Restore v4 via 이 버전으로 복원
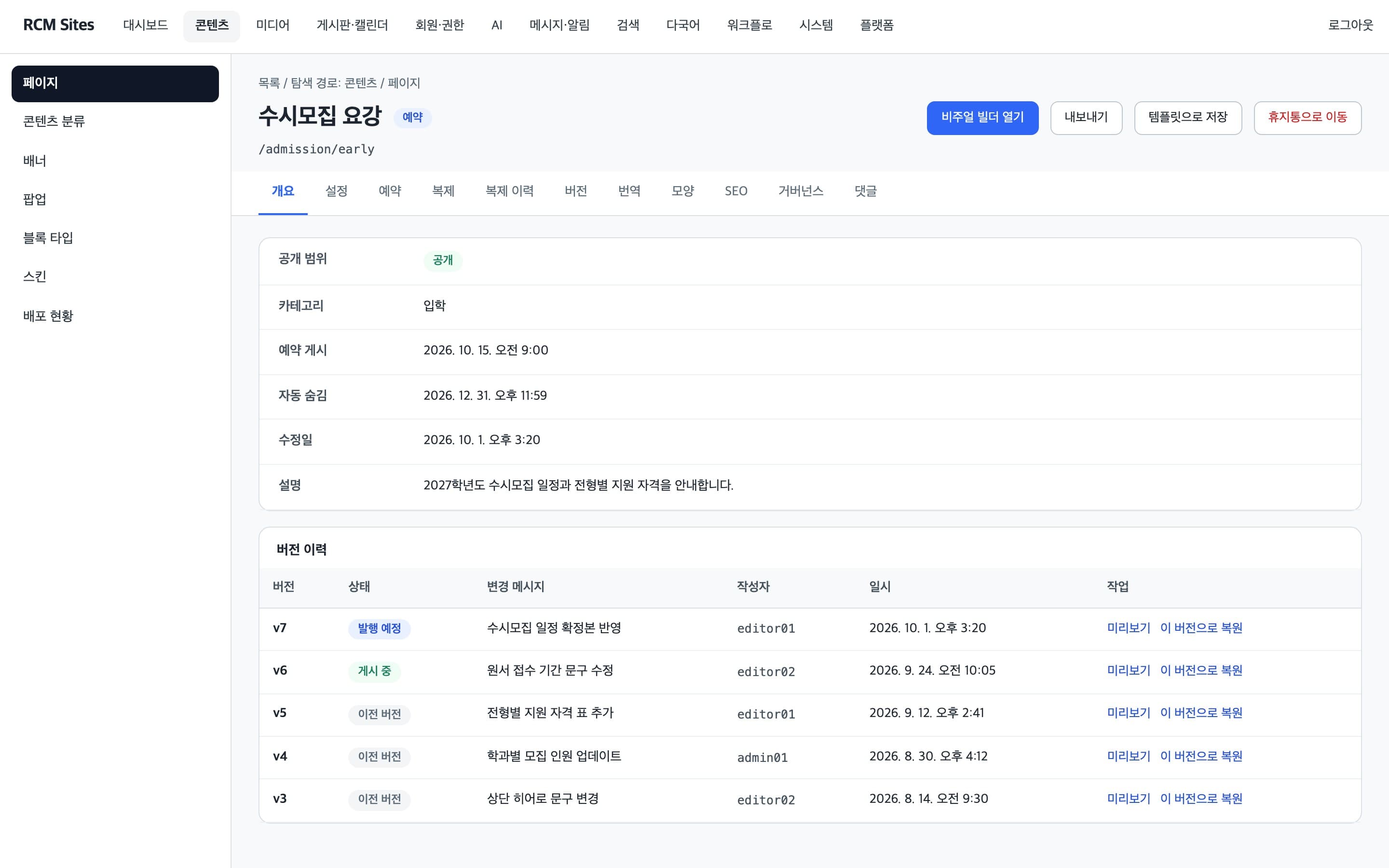Viewport: 1389px width, 868px height. pos(1201,757)
